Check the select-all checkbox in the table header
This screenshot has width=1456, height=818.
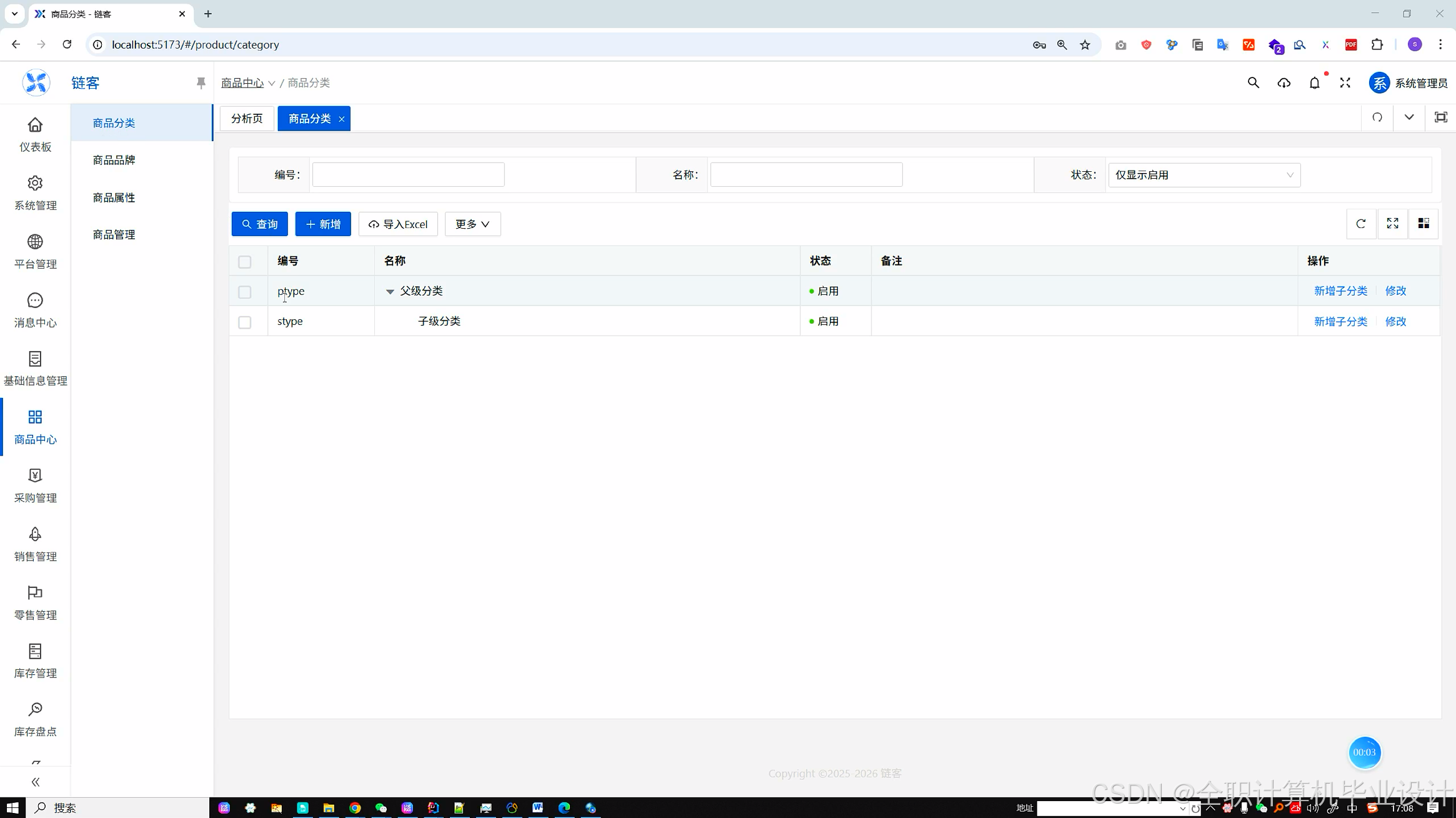click(244, 261)
